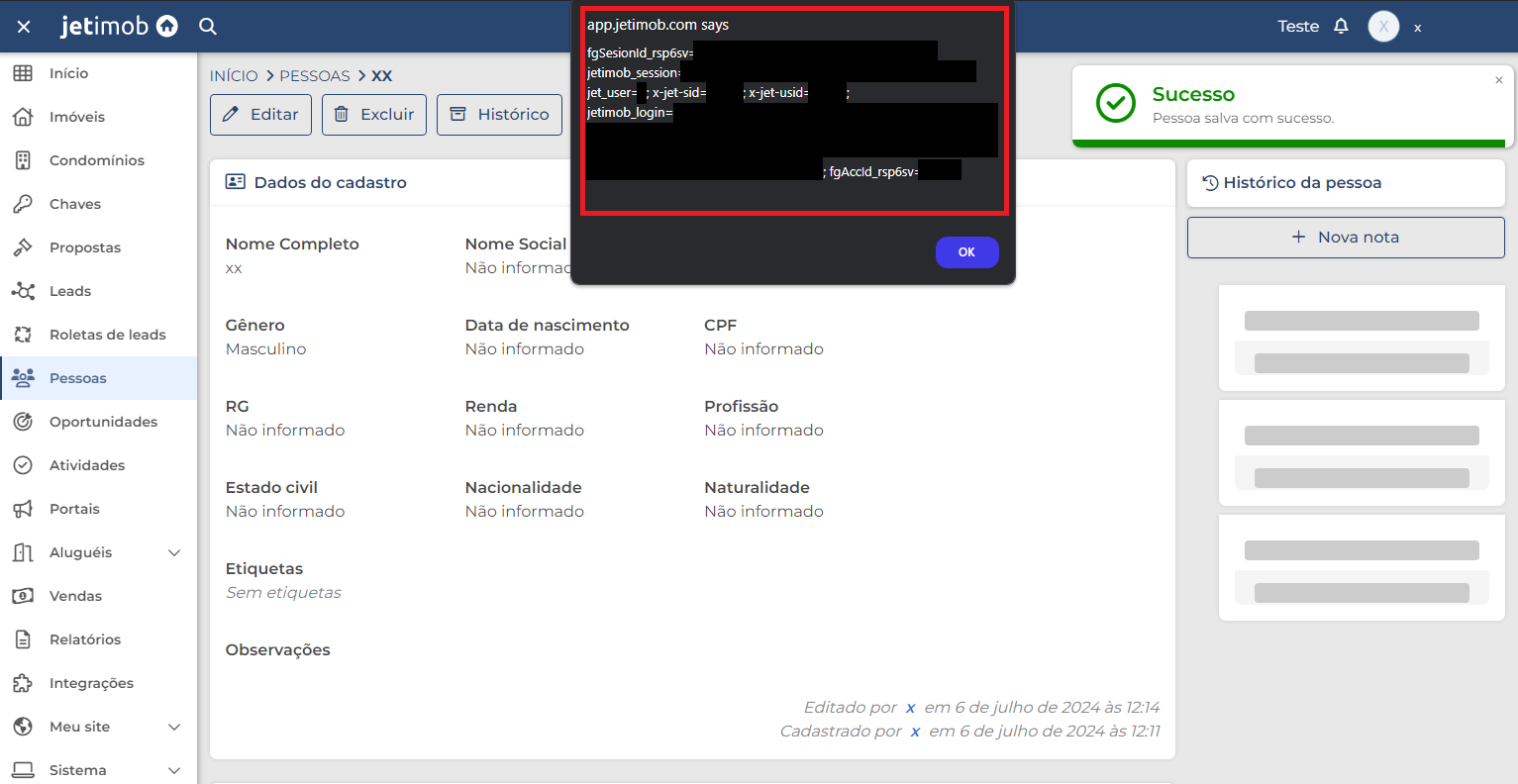Click the Masculino gender value
This screenshot has height=784, width=1518.
point(265,349)
